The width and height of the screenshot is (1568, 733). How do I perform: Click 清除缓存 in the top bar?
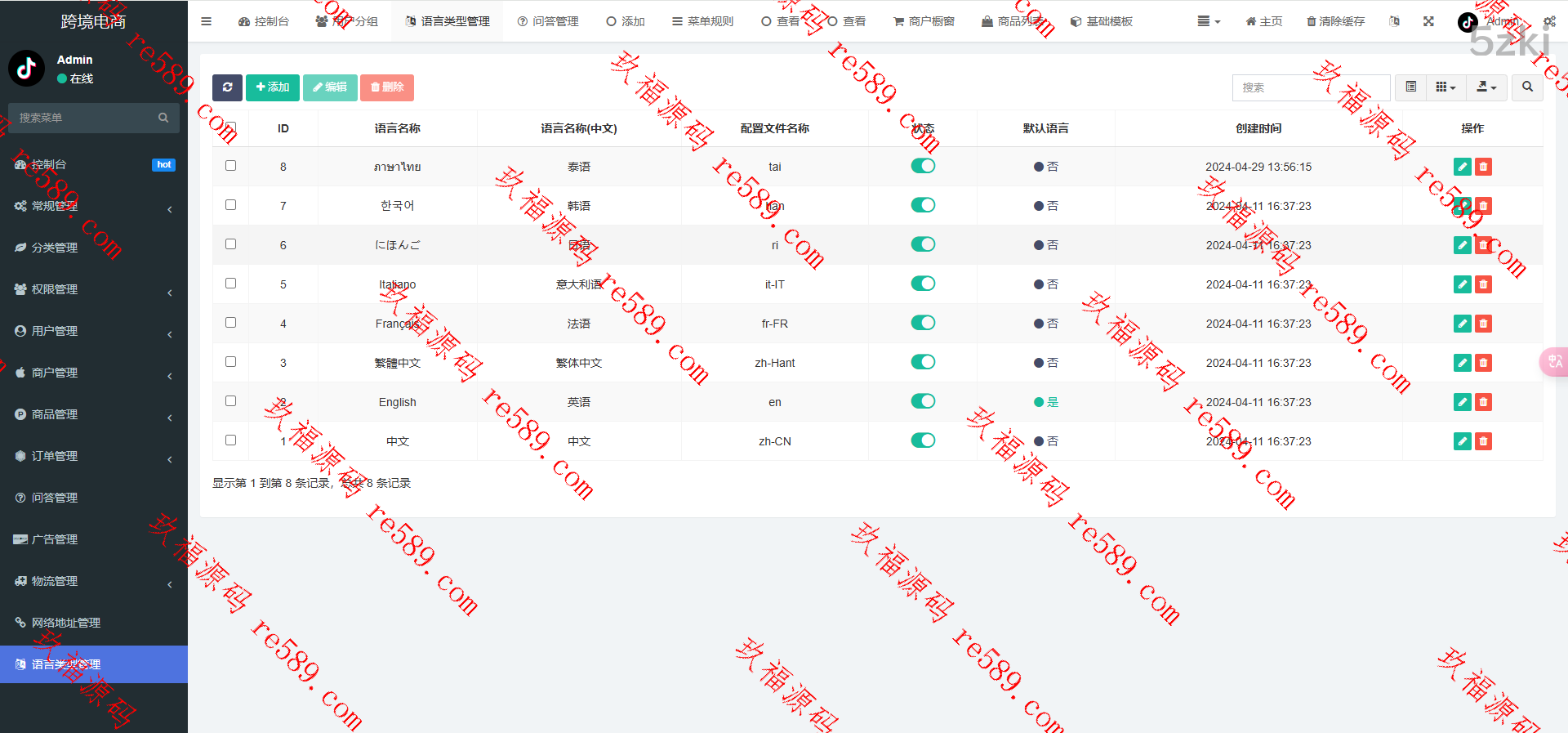point(1335,21)
